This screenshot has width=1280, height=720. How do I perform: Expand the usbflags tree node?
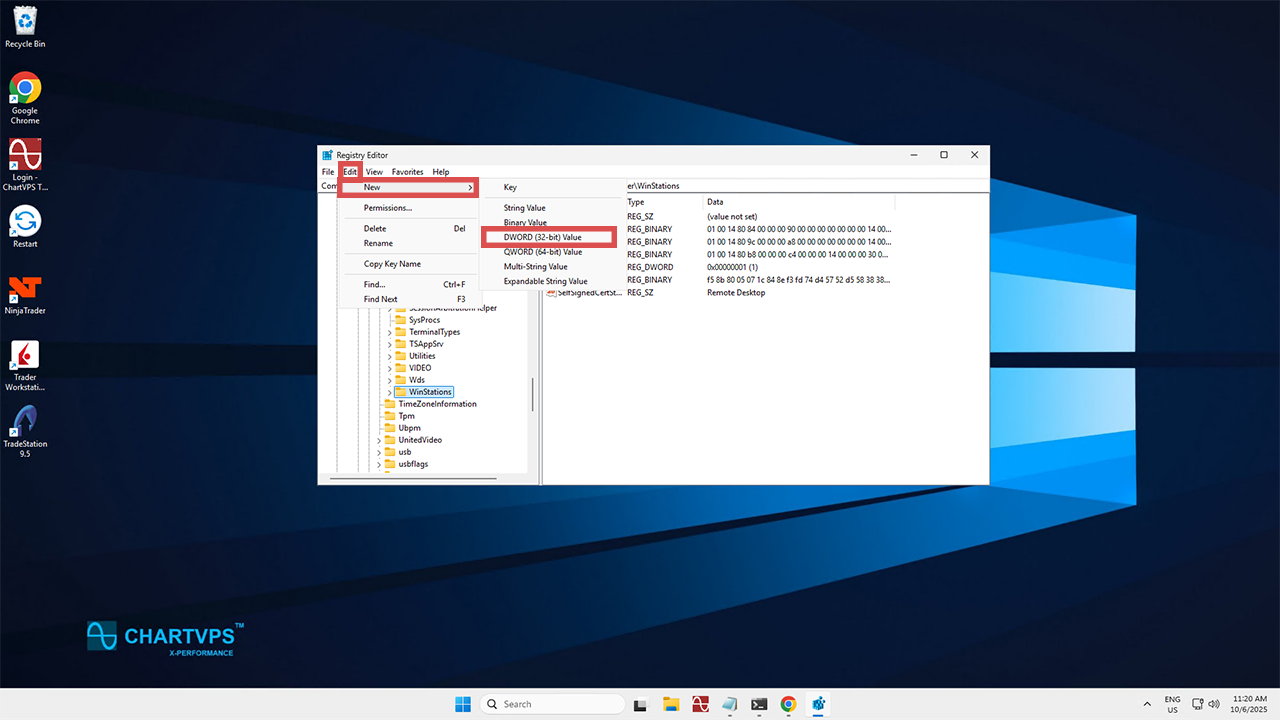click(379, 464)
